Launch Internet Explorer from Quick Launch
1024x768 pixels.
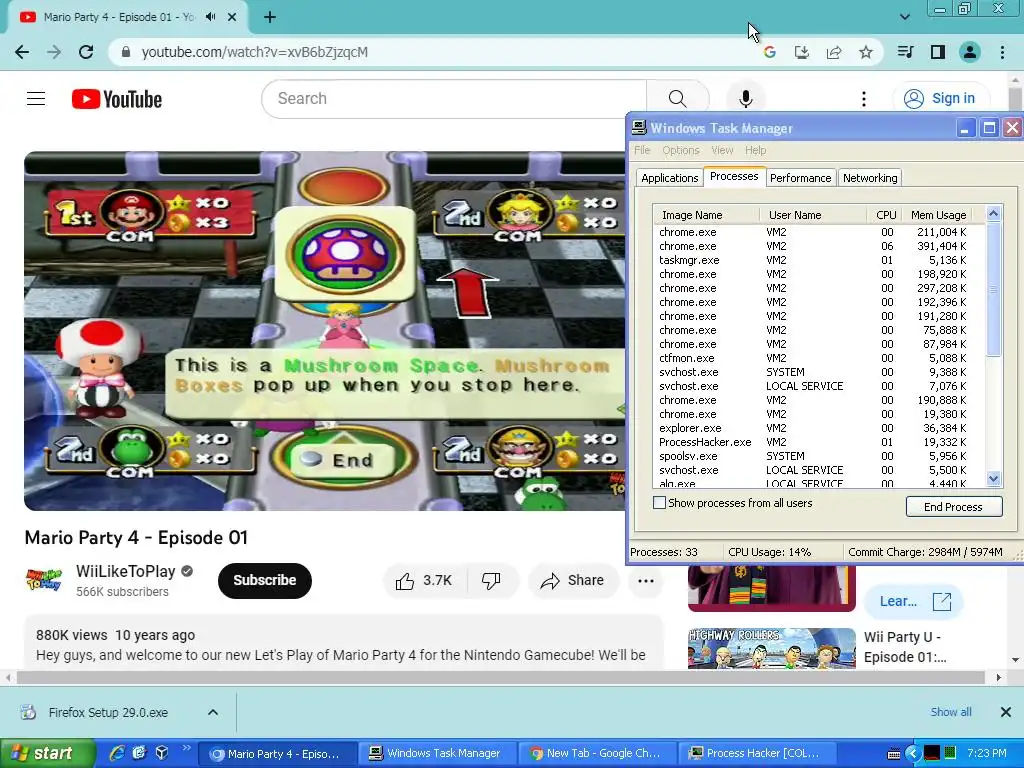(x=118, y=753)
